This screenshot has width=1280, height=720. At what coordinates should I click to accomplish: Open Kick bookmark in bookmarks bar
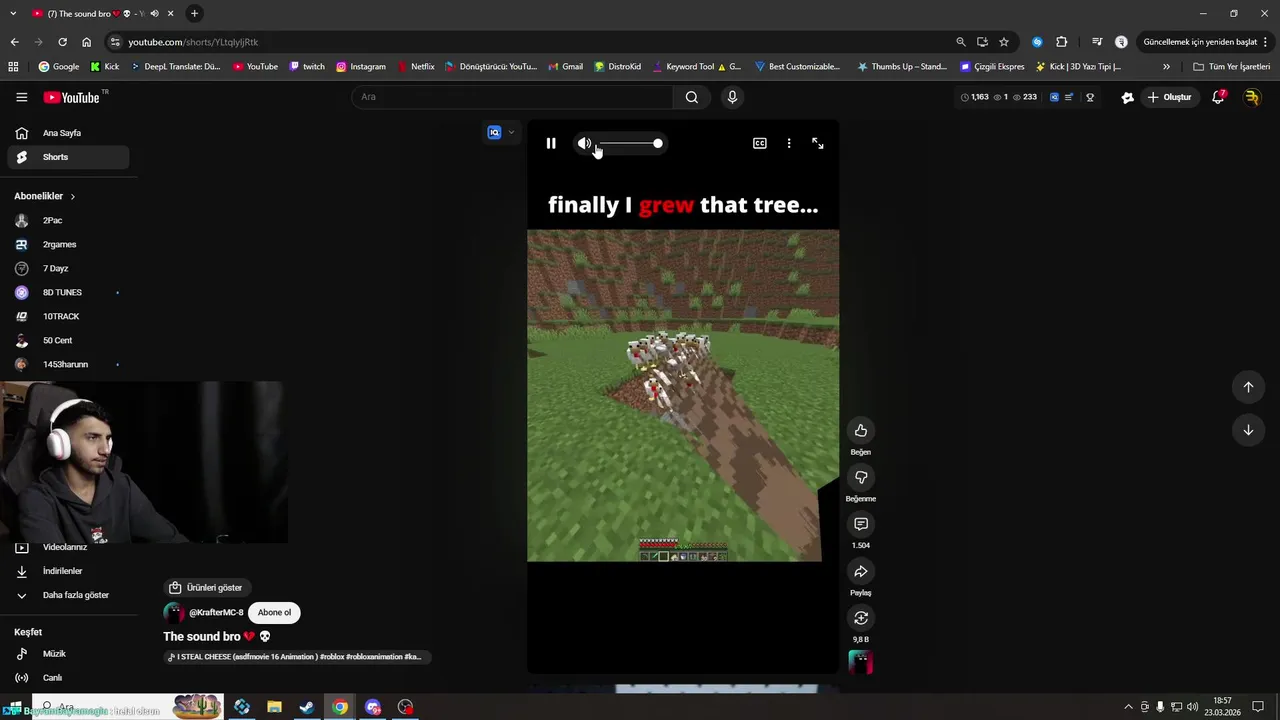[104, 67]
